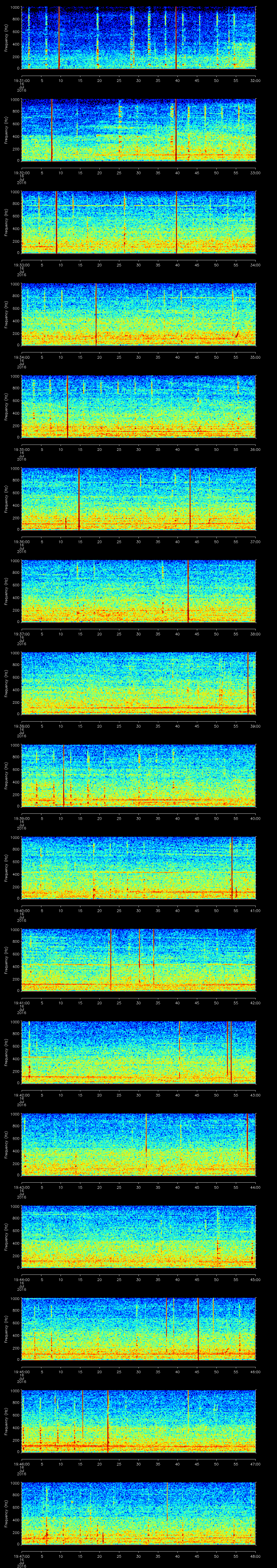This screenshot has height=1568, width=277.
Task: Select the spectrogram starting at 19:38:00
Action: pos(139,683)
